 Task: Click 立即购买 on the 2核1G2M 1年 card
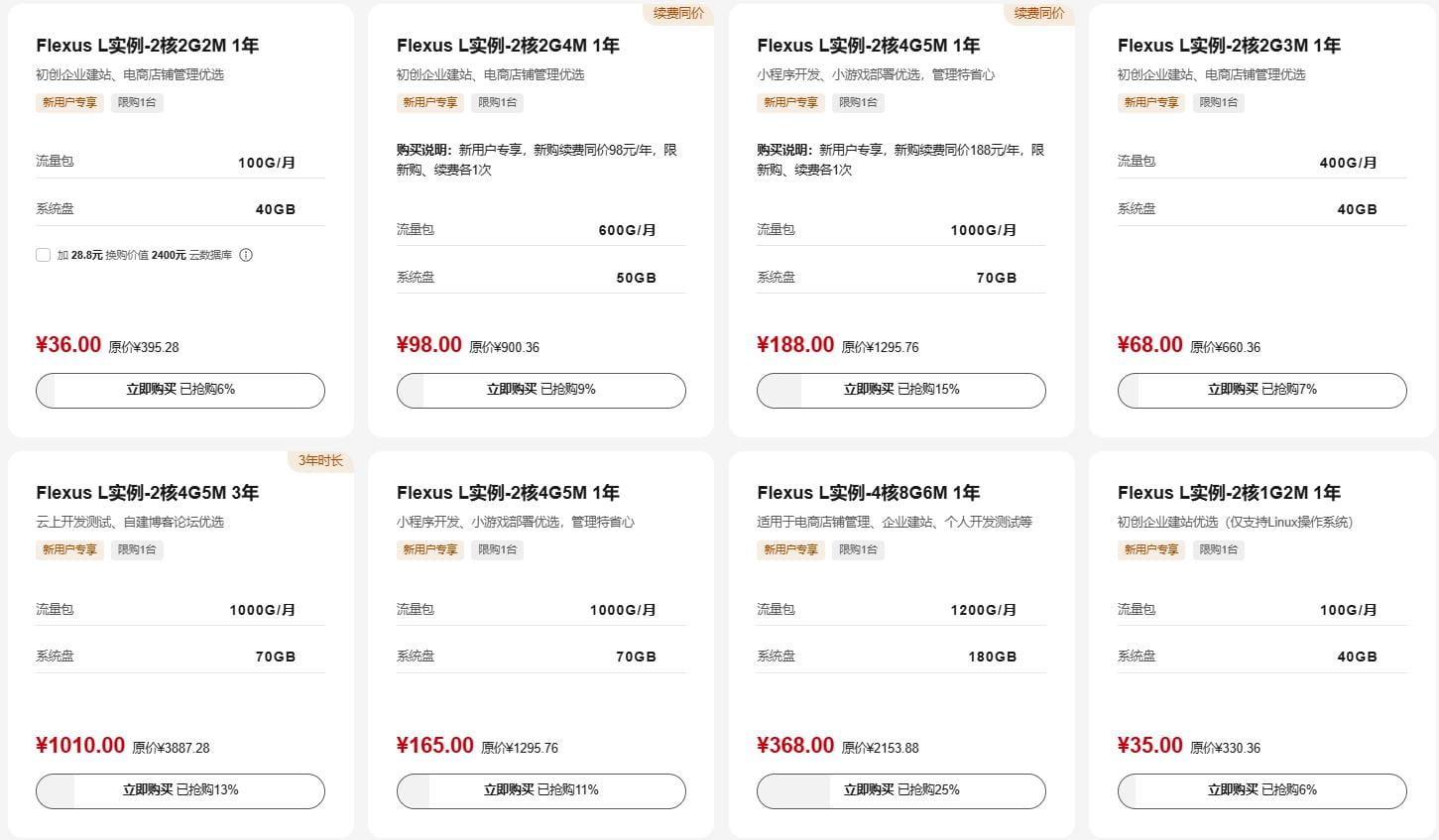tap(1260, 790)
